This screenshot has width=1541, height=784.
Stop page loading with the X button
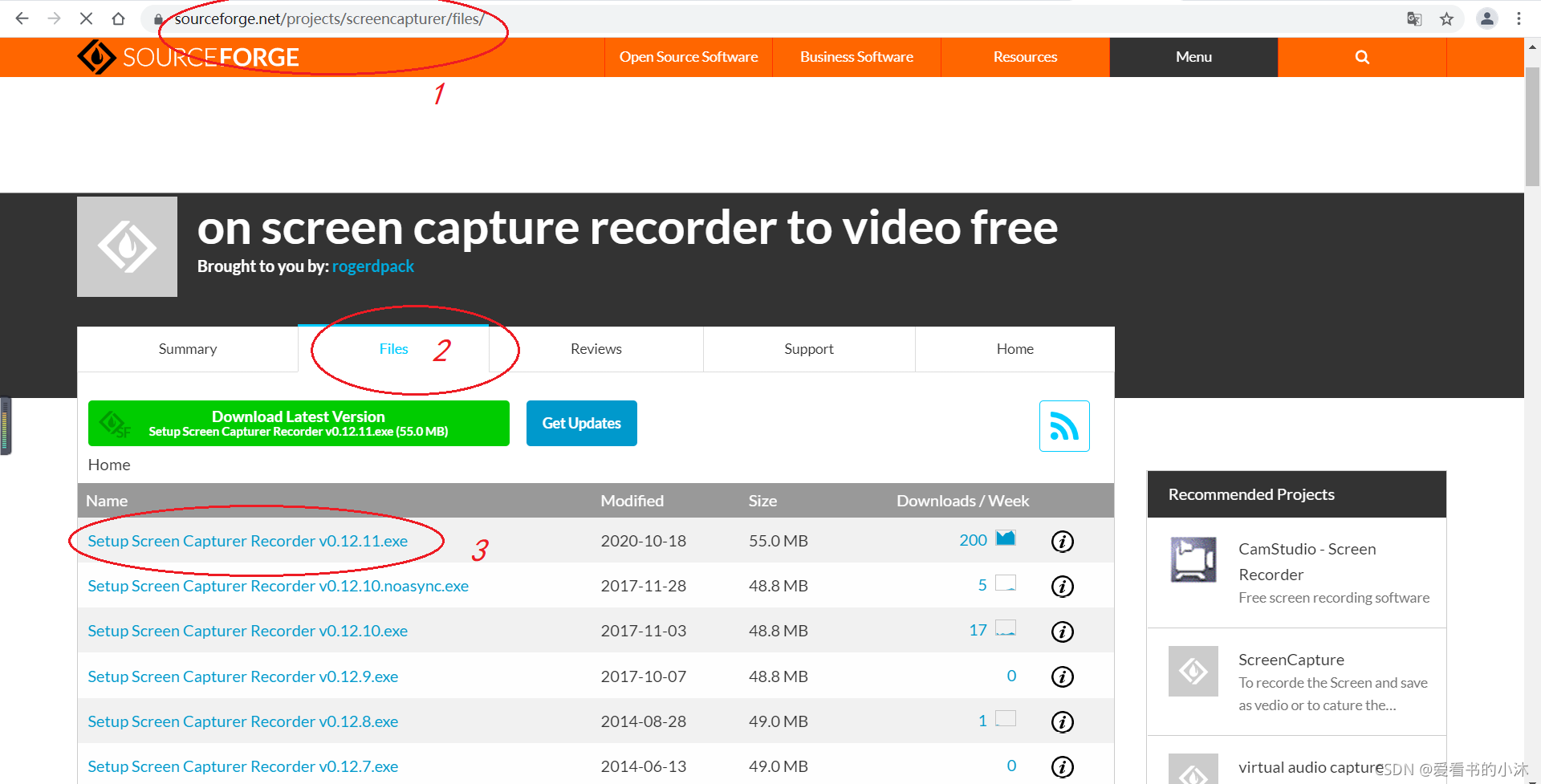click(x=86, y=18)
